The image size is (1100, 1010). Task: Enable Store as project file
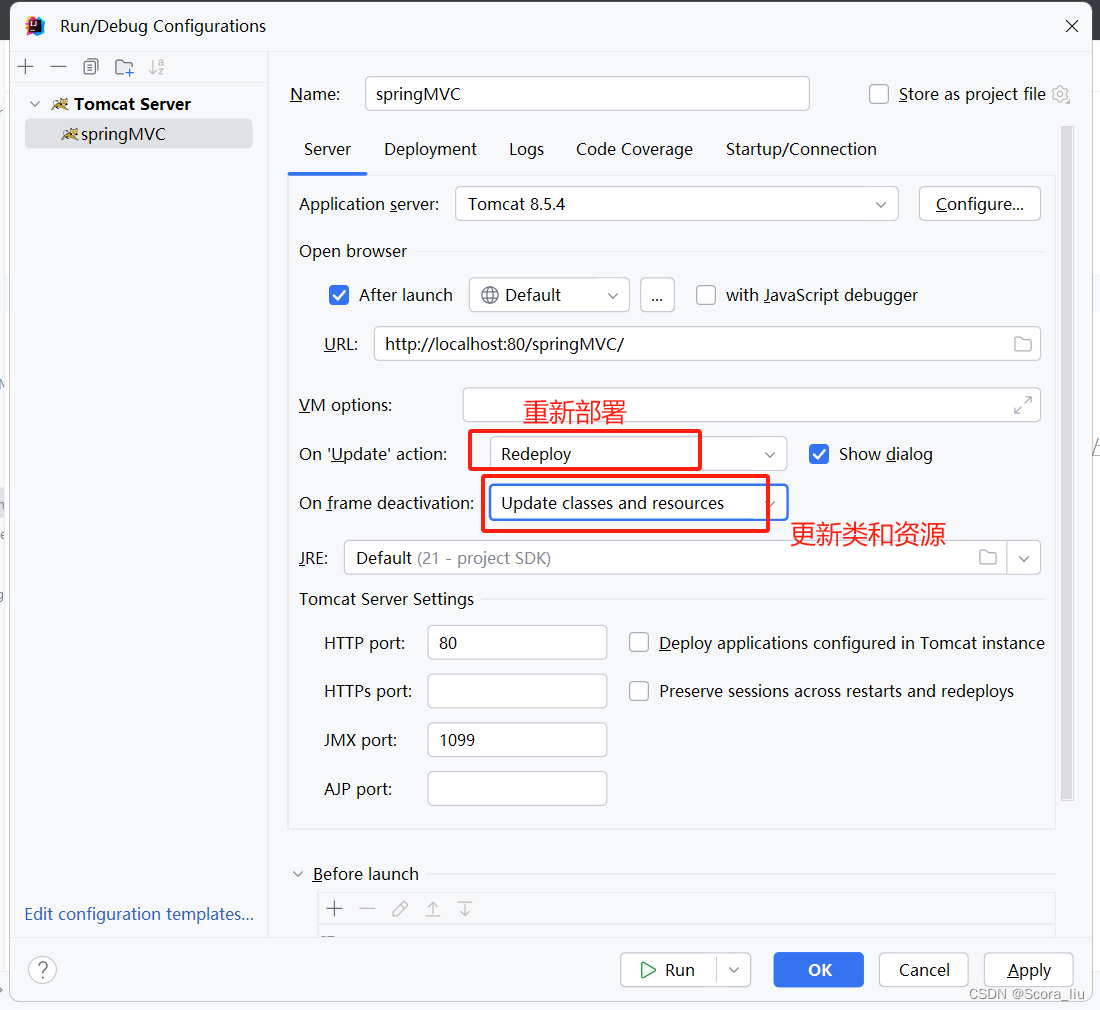click(x=879, y=94)
